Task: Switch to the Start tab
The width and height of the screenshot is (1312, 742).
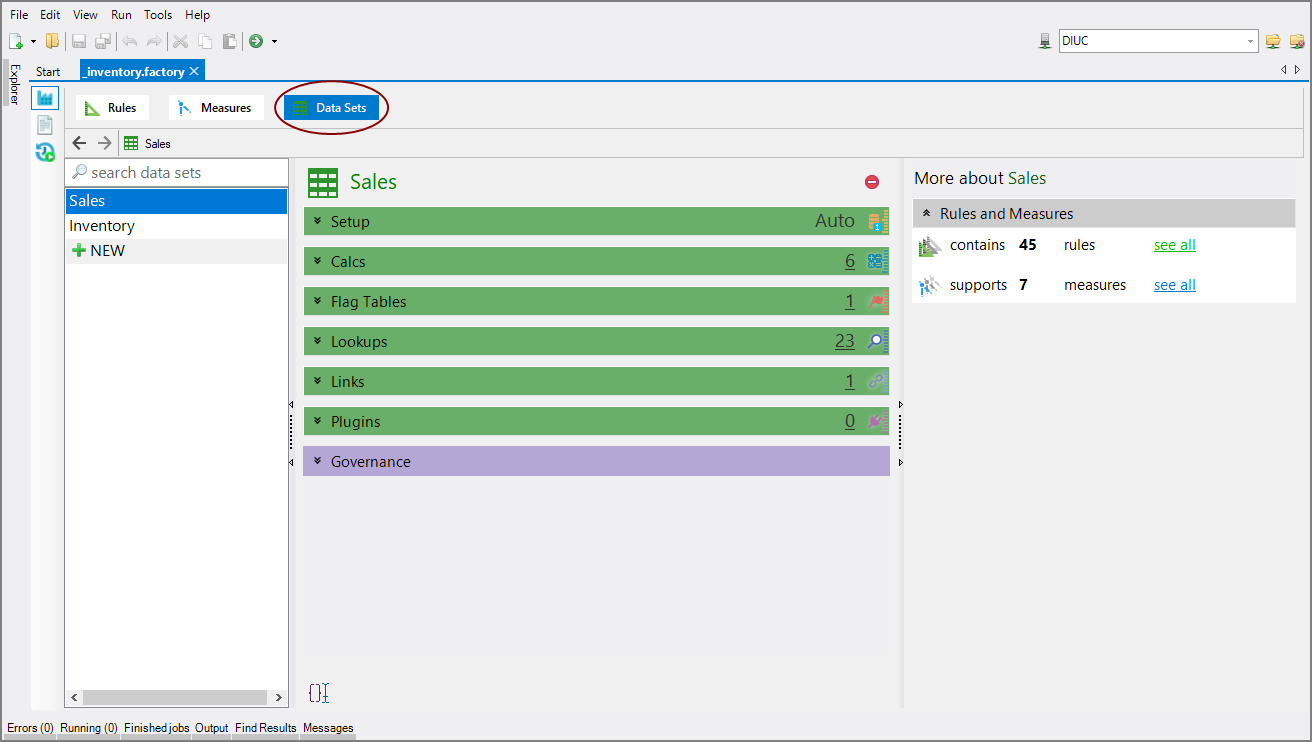Action: tap(47, 71)
